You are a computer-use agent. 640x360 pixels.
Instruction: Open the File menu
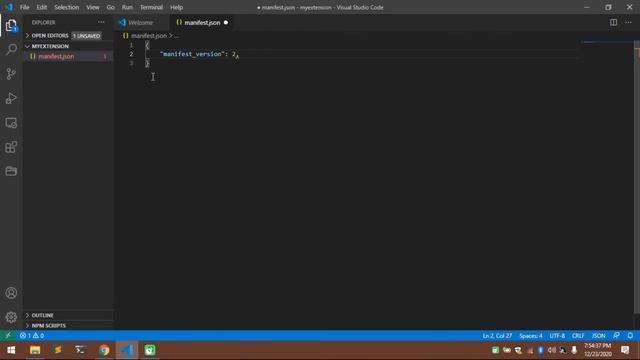pos(24,7)
